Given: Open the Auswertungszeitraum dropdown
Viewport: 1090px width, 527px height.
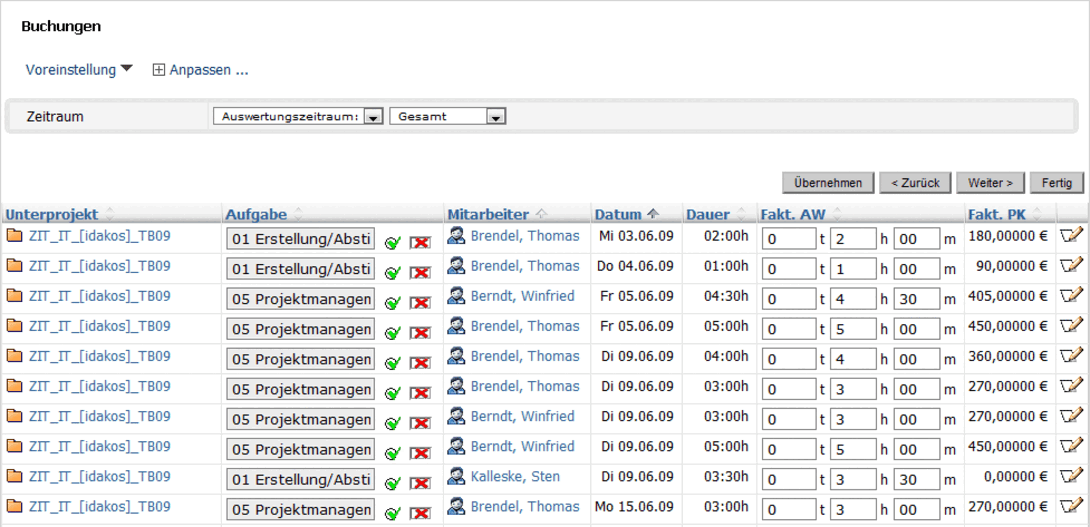Looking at the screenshot, I should pos(298,117).
